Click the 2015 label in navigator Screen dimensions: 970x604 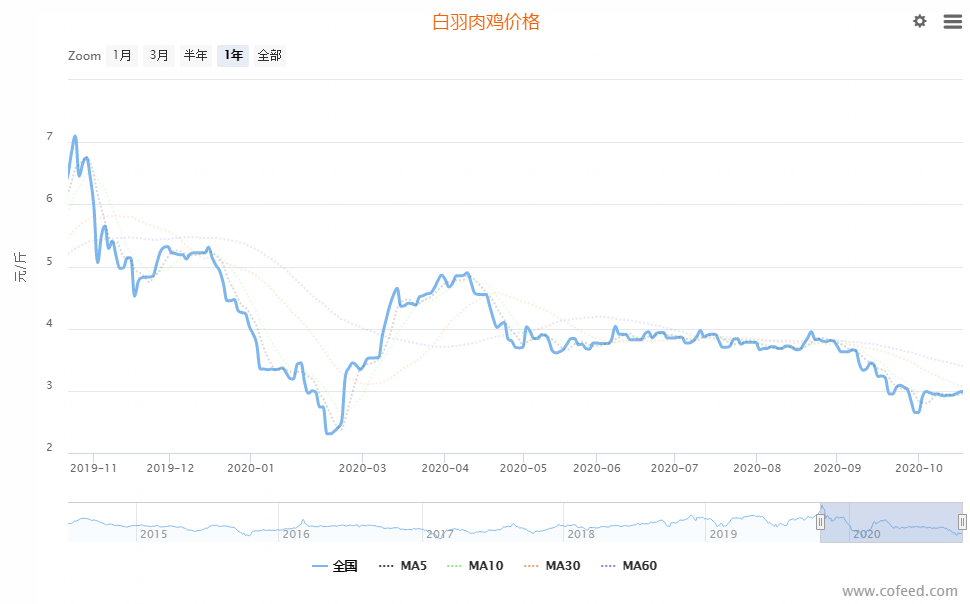pyautogui.click(x=153, y=534)
